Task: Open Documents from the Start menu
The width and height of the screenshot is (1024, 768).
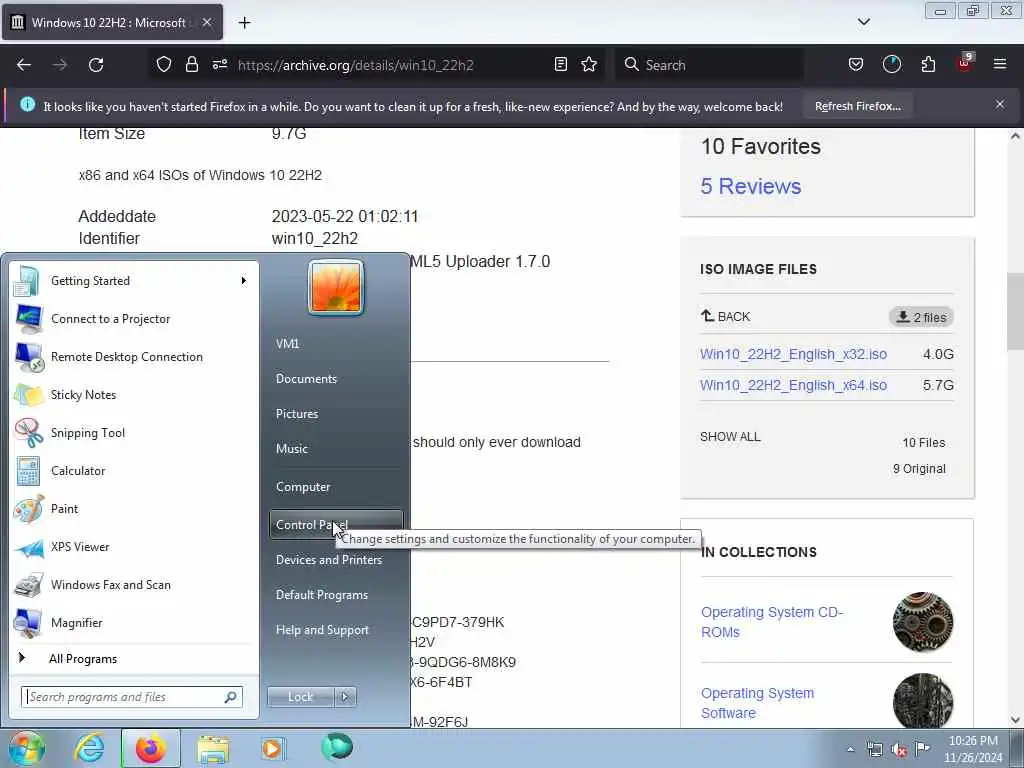Action: click(336, 379)
